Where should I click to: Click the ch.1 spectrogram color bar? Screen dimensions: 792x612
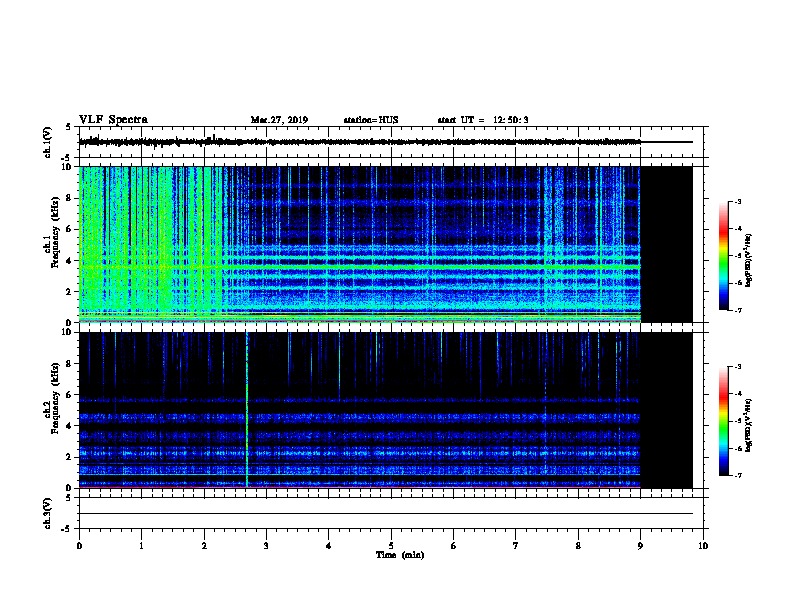coord(724,256)
